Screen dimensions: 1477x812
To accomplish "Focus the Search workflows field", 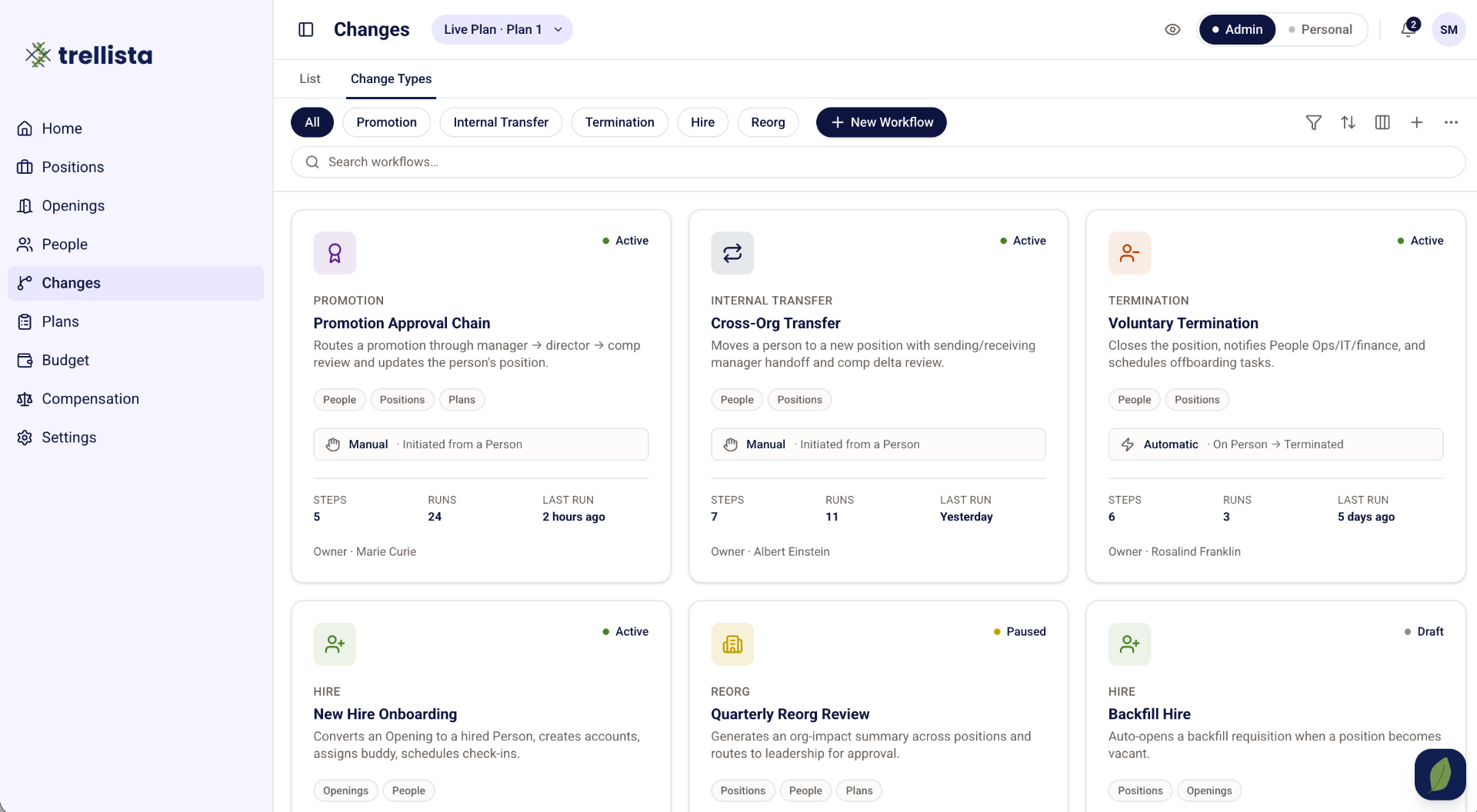I will point(878,162).
